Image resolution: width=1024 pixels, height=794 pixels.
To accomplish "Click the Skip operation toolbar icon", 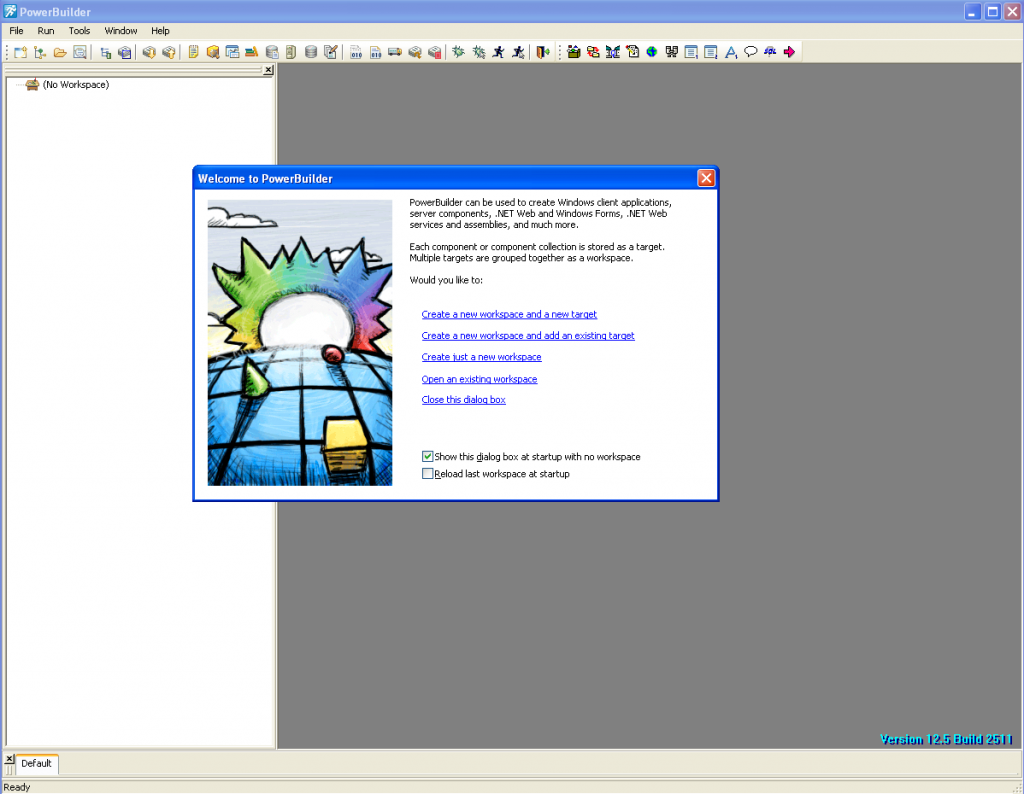I will (x=415, y=52).
